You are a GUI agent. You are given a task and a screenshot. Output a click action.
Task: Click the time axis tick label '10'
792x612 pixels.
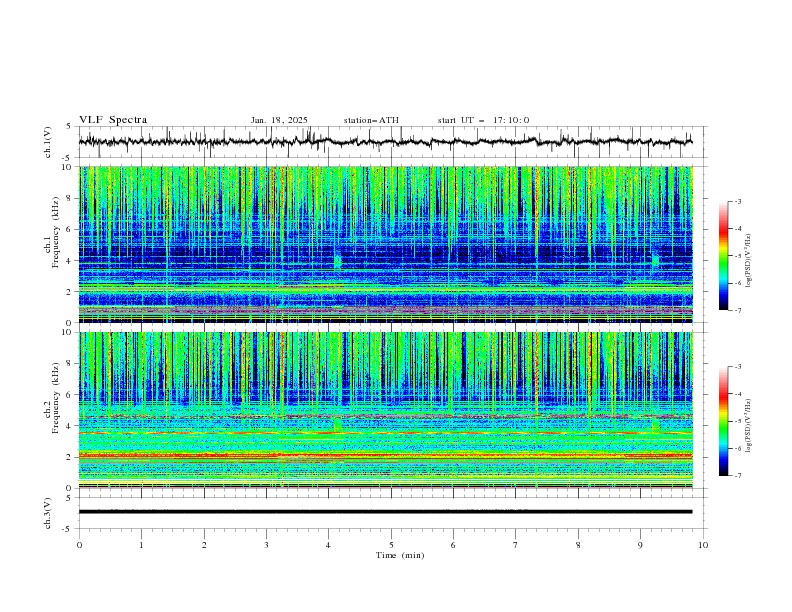pyautogui.click(x=703, y=545)
